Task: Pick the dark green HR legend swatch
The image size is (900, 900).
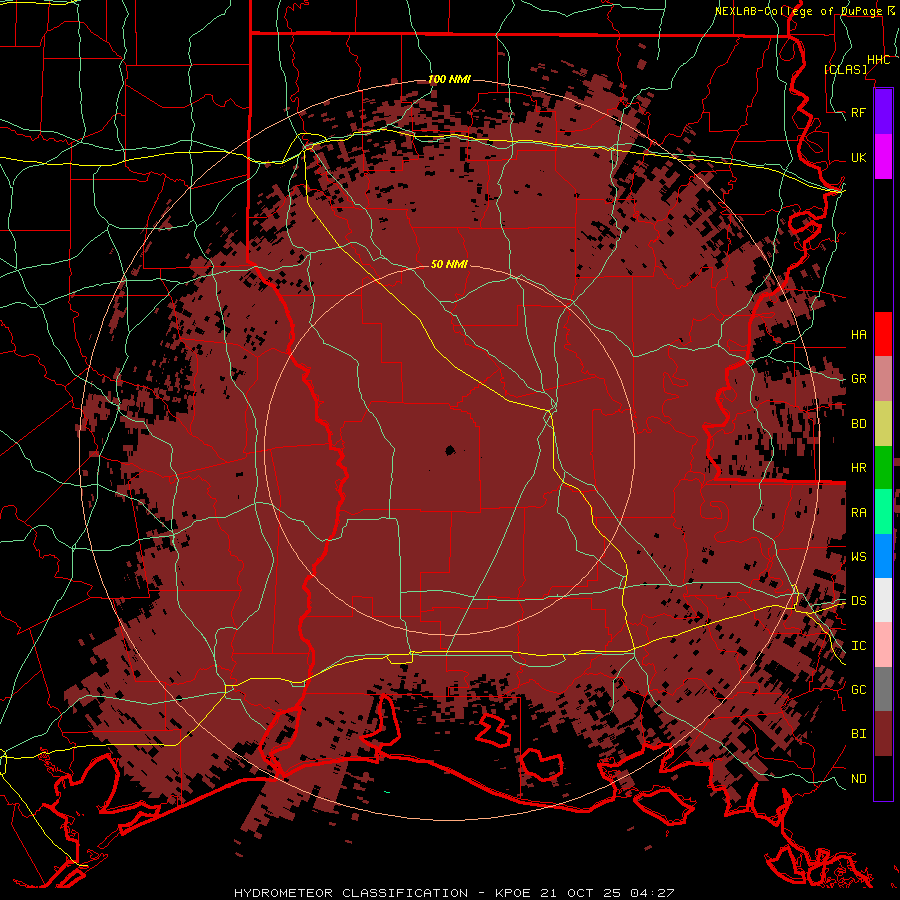Action: [x=883, y=468]
